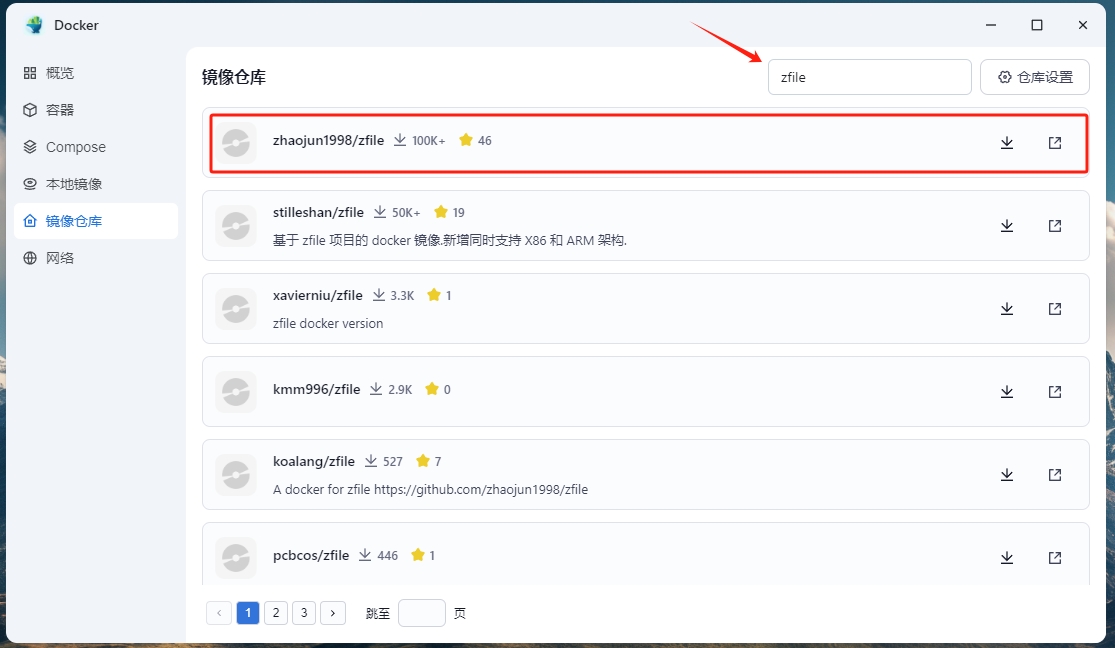Maximize the Docker window
Image resolution: width=1115 pixels, height=648 pixels.
[1037, 25]
